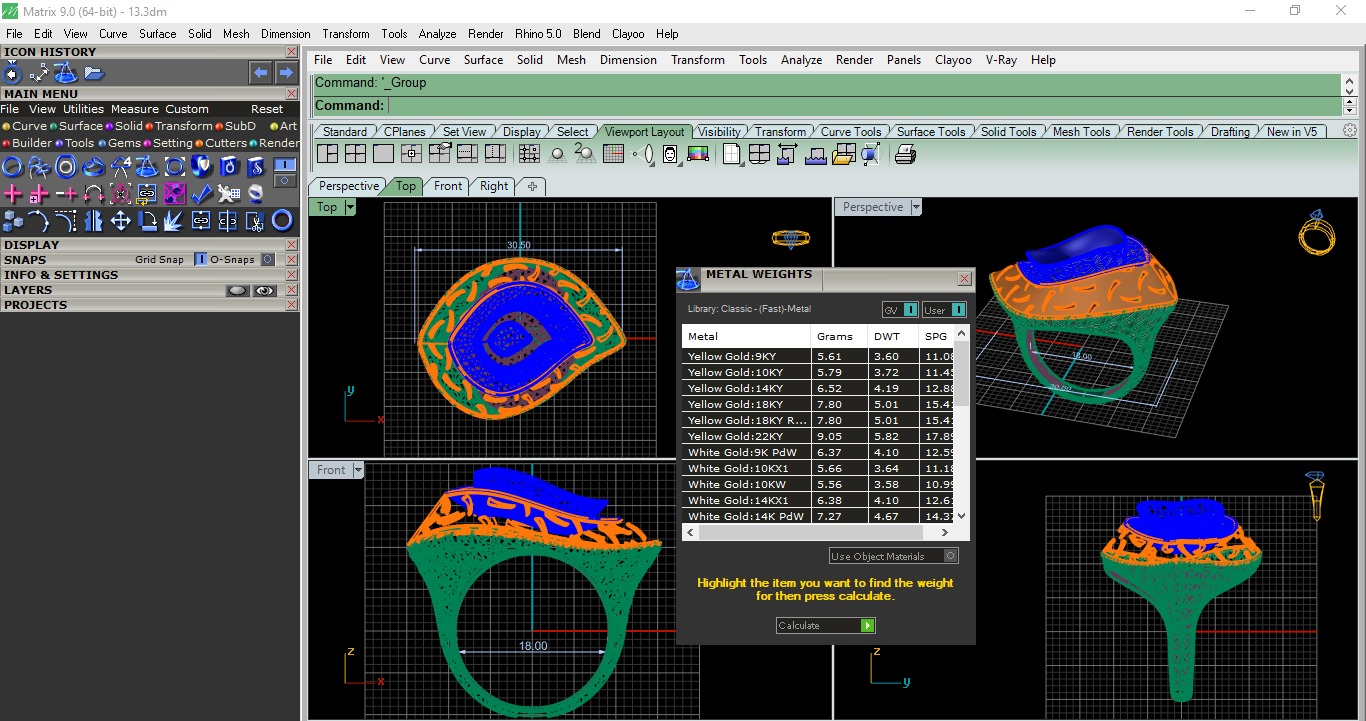
Task: Click the Command input field
Action: (864, 106)
